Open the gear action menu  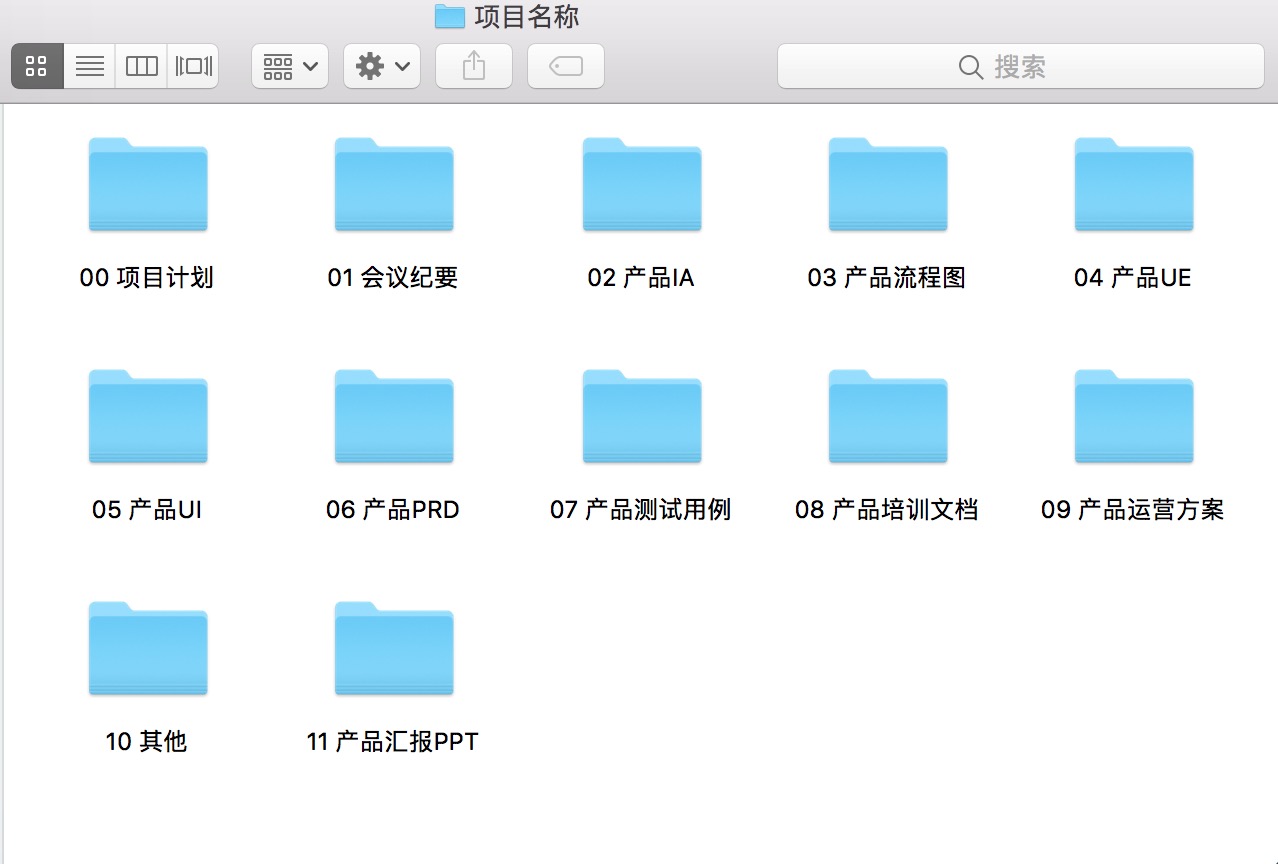coord(382,67)
